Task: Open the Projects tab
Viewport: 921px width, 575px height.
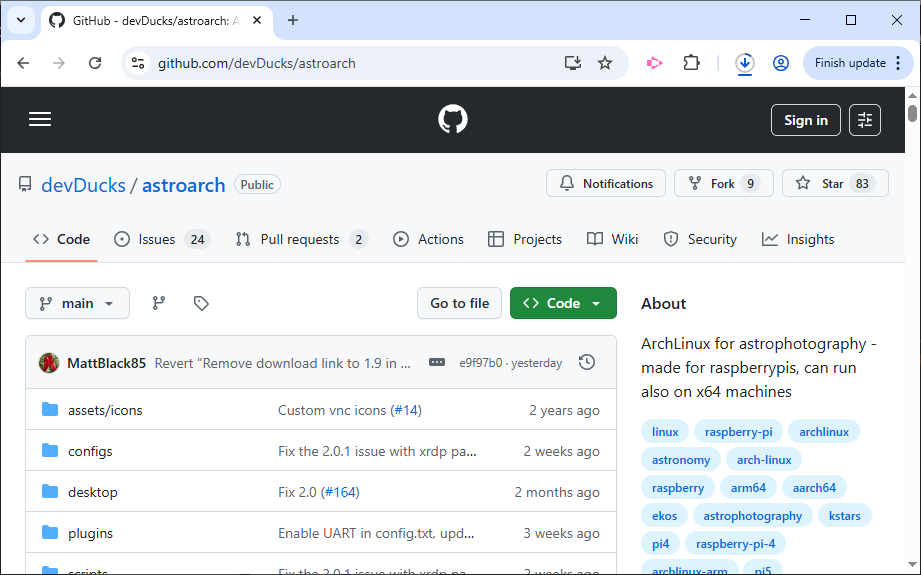Action: (525, 239)
